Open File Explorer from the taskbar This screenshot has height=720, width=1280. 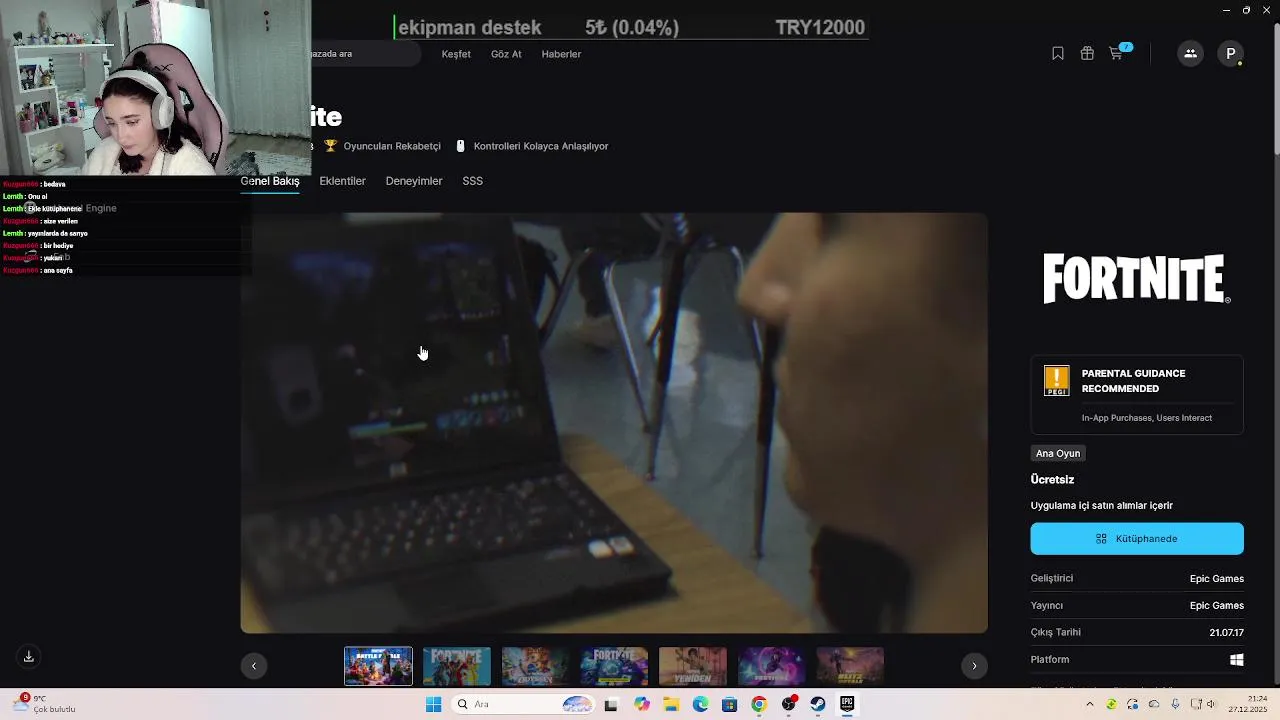671,705
